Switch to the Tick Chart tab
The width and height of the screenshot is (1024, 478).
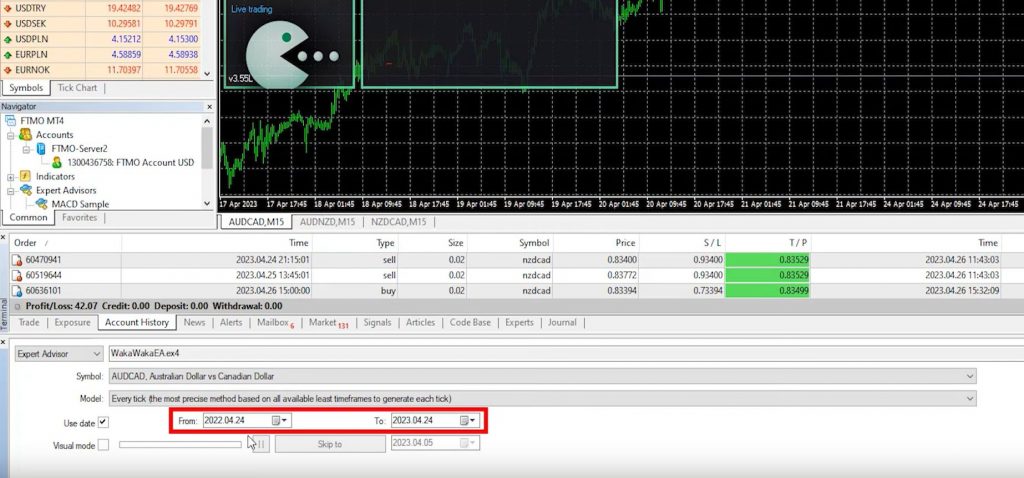pos(77,88)
